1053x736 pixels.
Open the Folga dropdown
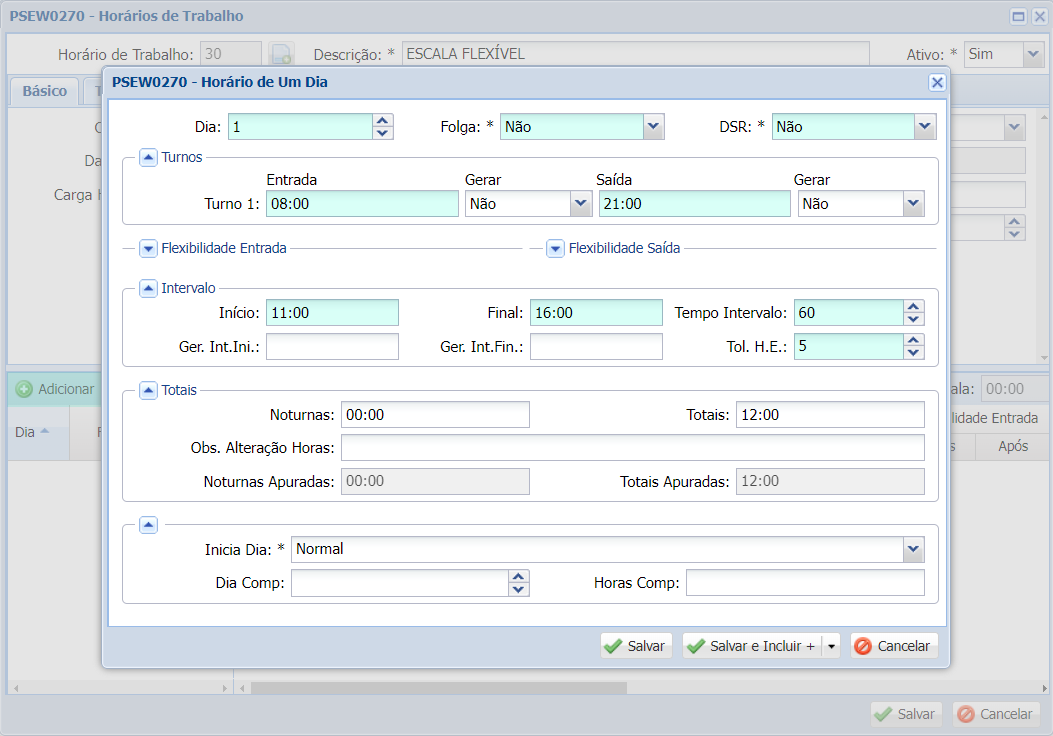653,126
